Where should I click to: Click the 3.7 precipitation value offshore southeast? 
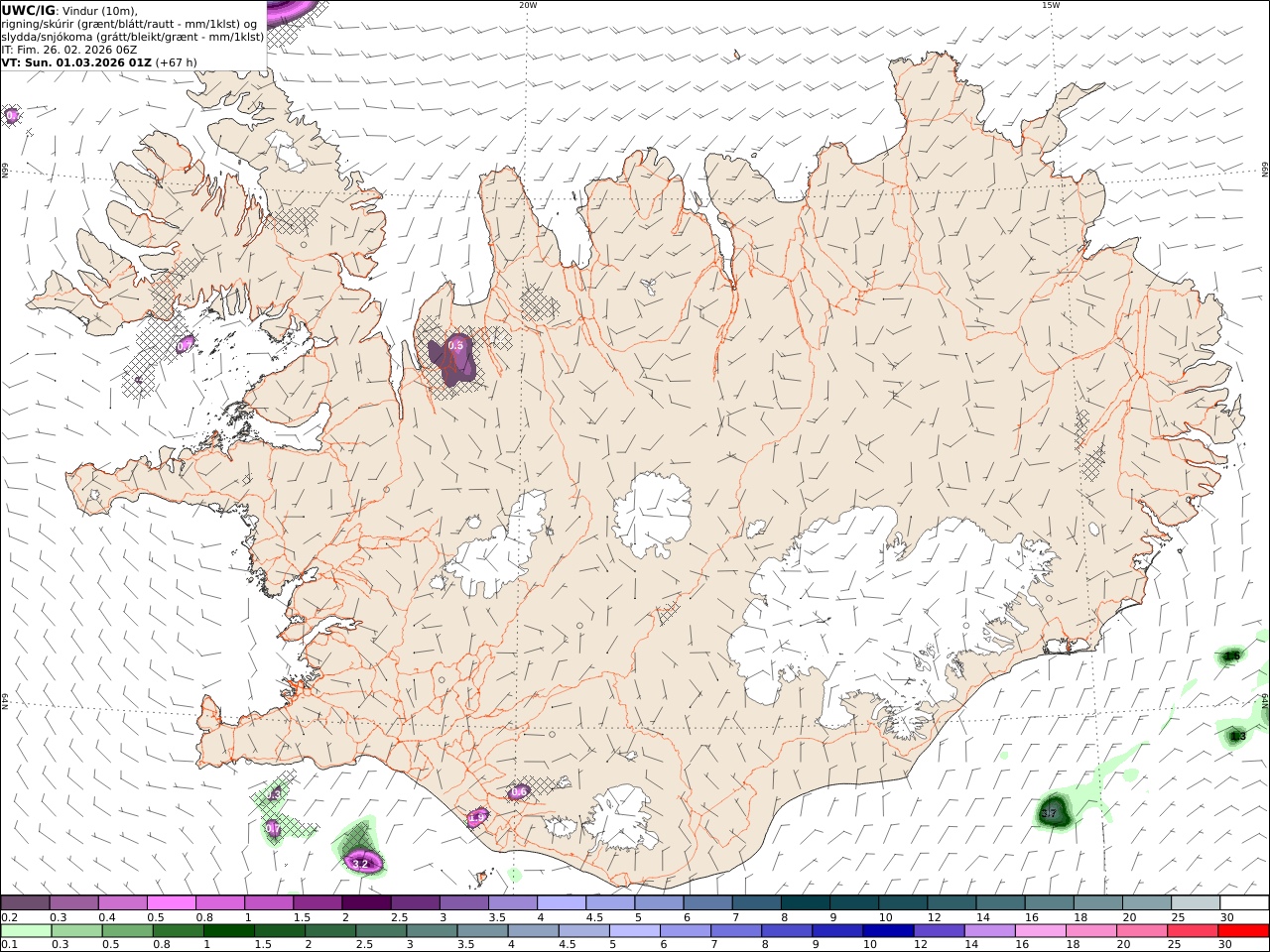coord(1050,814)
